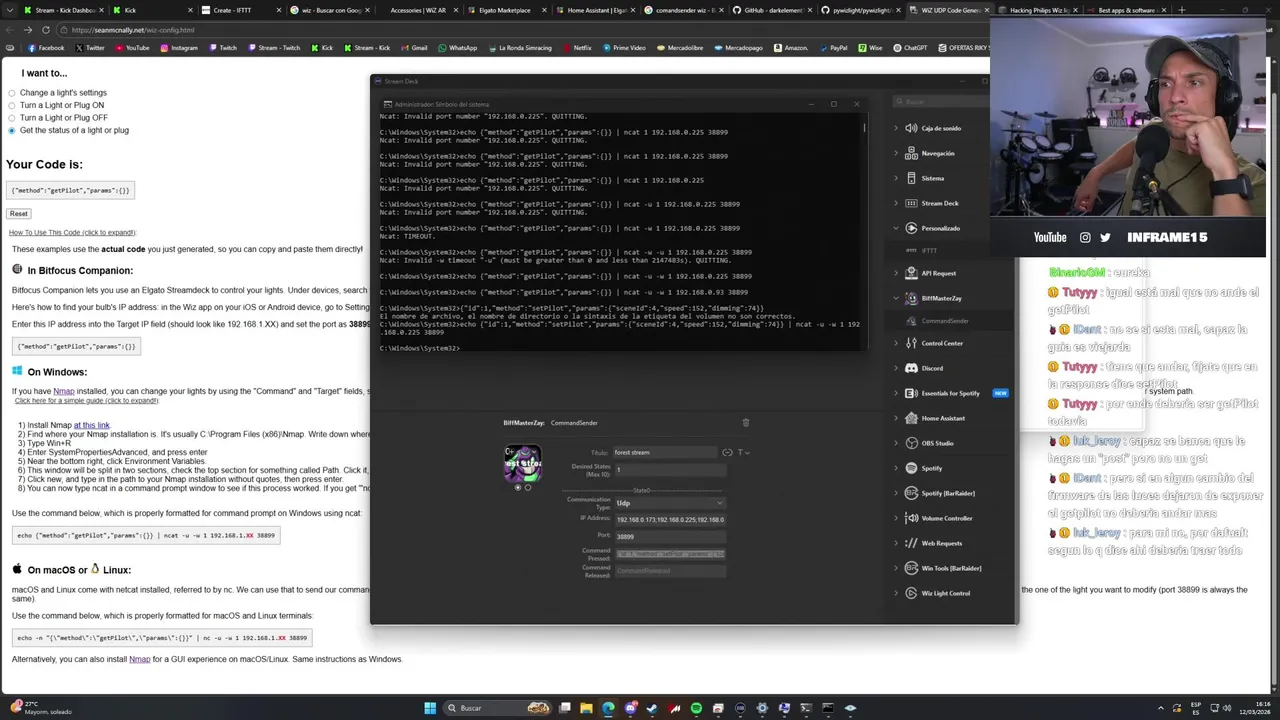Screen dimensions: 1280x720
Task: Click the Reset button
Action: click(x=18, y=214)
